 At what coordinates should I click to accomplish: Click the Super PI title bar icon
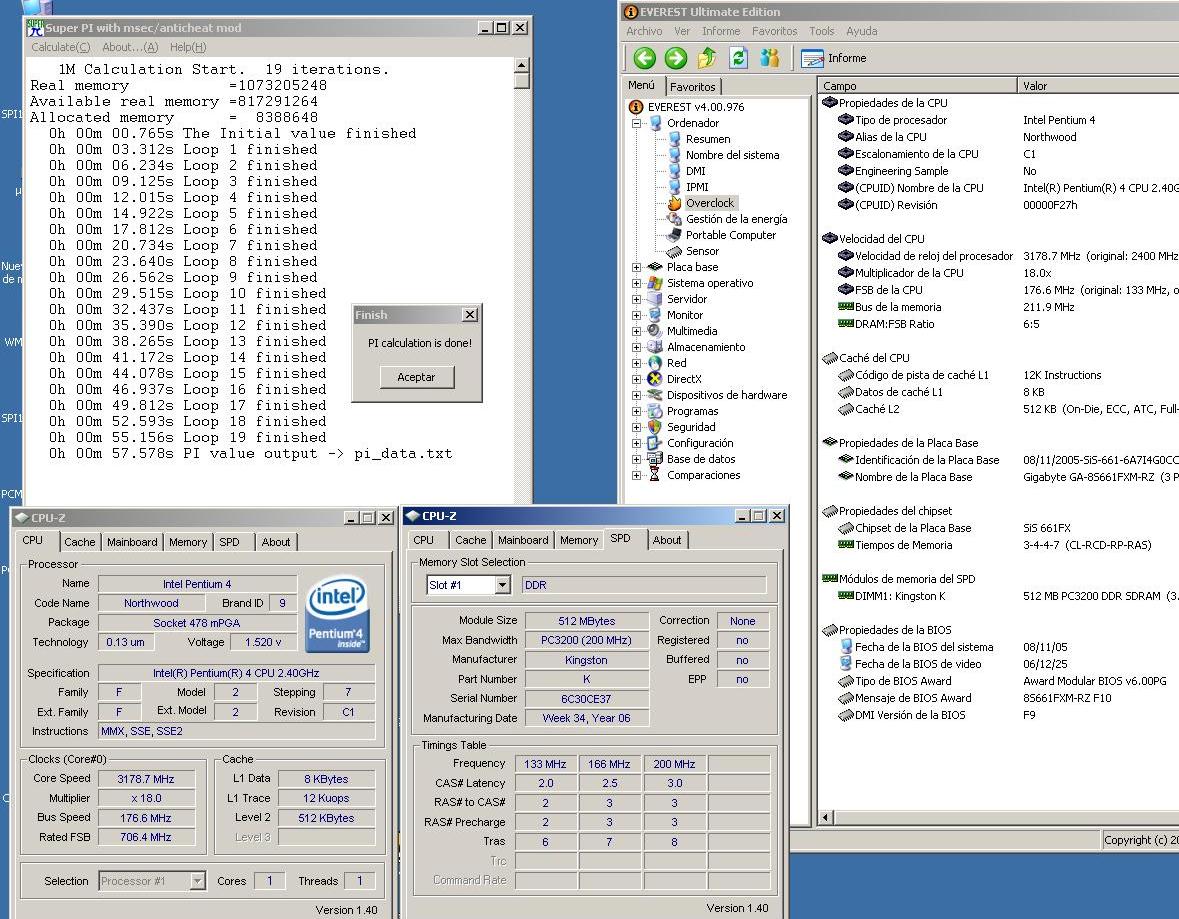click(35, 28)
